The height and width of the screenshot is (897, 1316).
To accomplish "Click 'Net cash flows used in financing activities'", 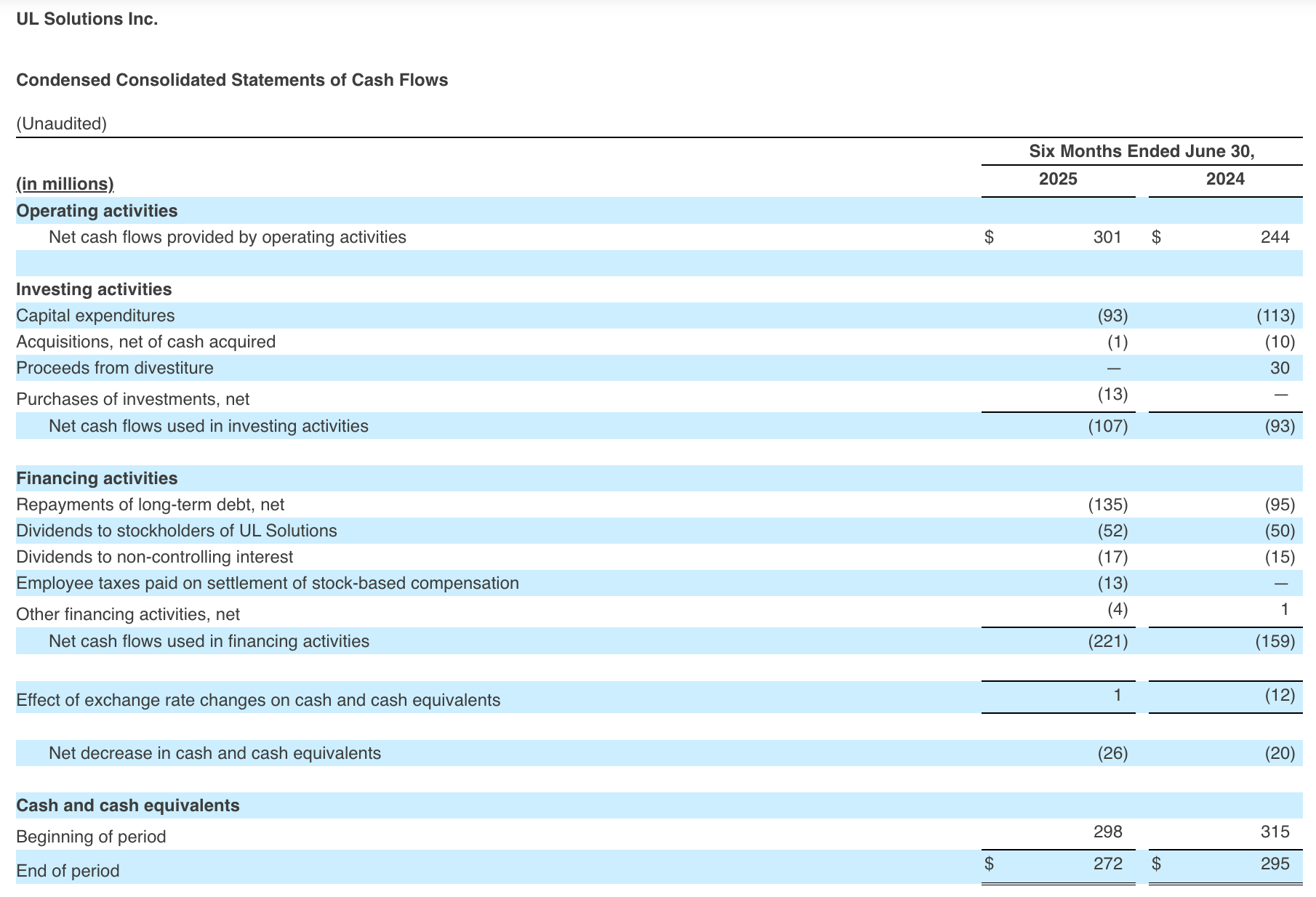I will (x=209, y=641).
